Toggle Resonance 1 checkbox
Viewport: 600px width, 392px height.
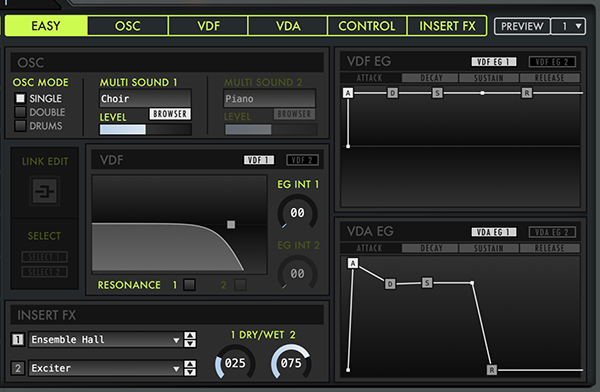coord(189,285)
